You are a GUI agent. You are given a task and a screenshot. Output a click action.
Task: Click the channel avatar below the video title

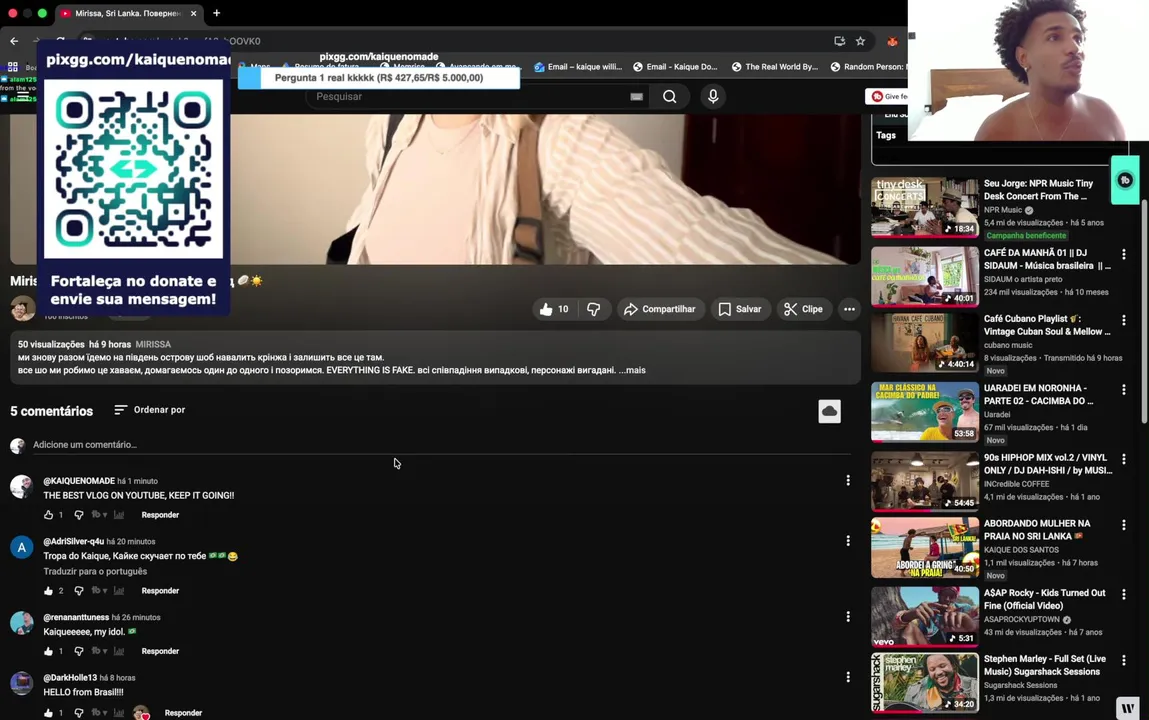[x=23, y=308]
